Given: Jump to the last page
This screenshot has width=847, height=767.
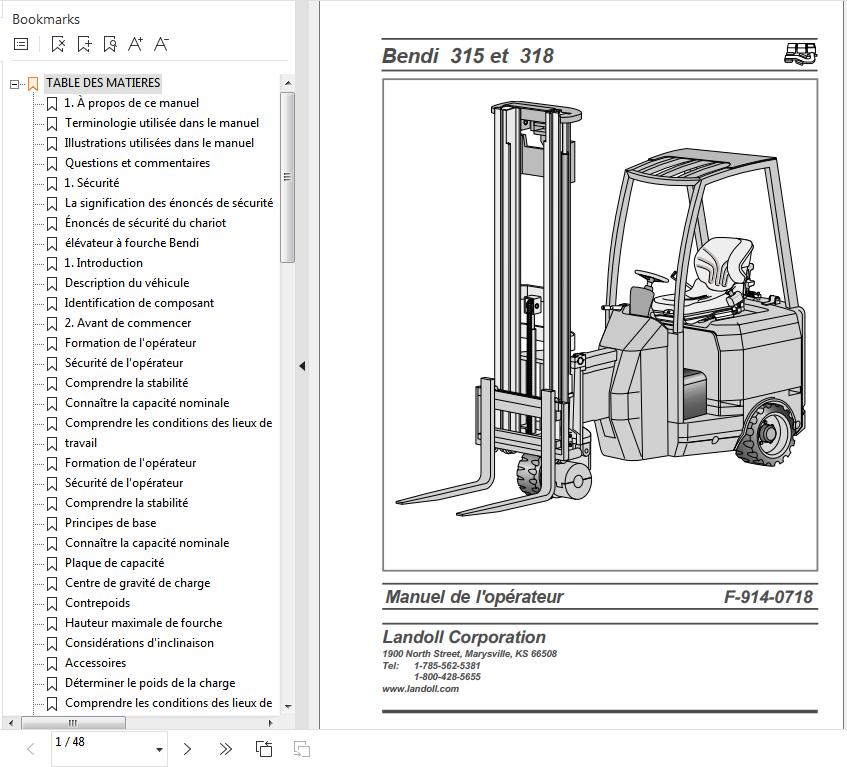Looking at the screenshot, I should pos(225,749).
